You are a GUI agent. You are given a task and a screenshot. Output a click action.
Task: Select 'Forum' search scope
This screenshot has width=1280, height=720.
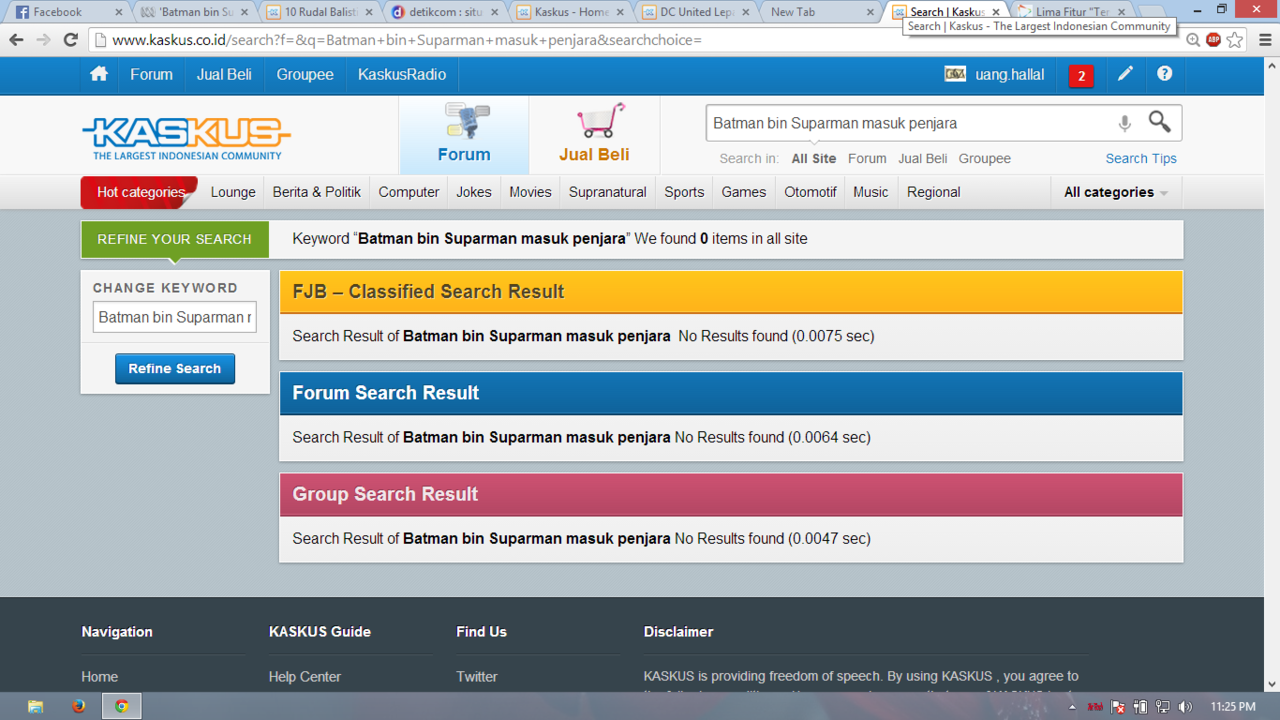click(x=867, y=158)
